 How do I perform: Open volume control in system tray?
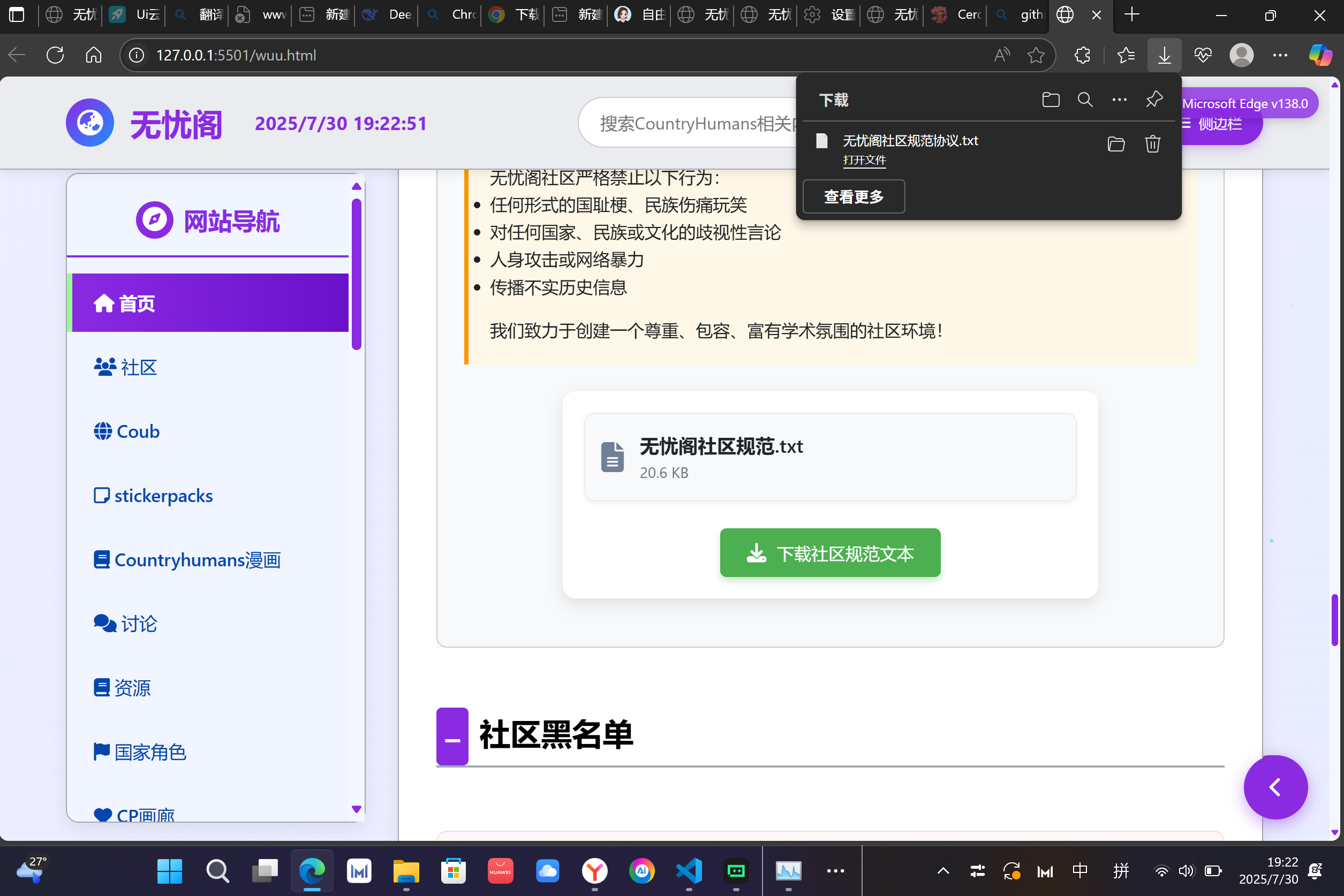point(1186,871)
